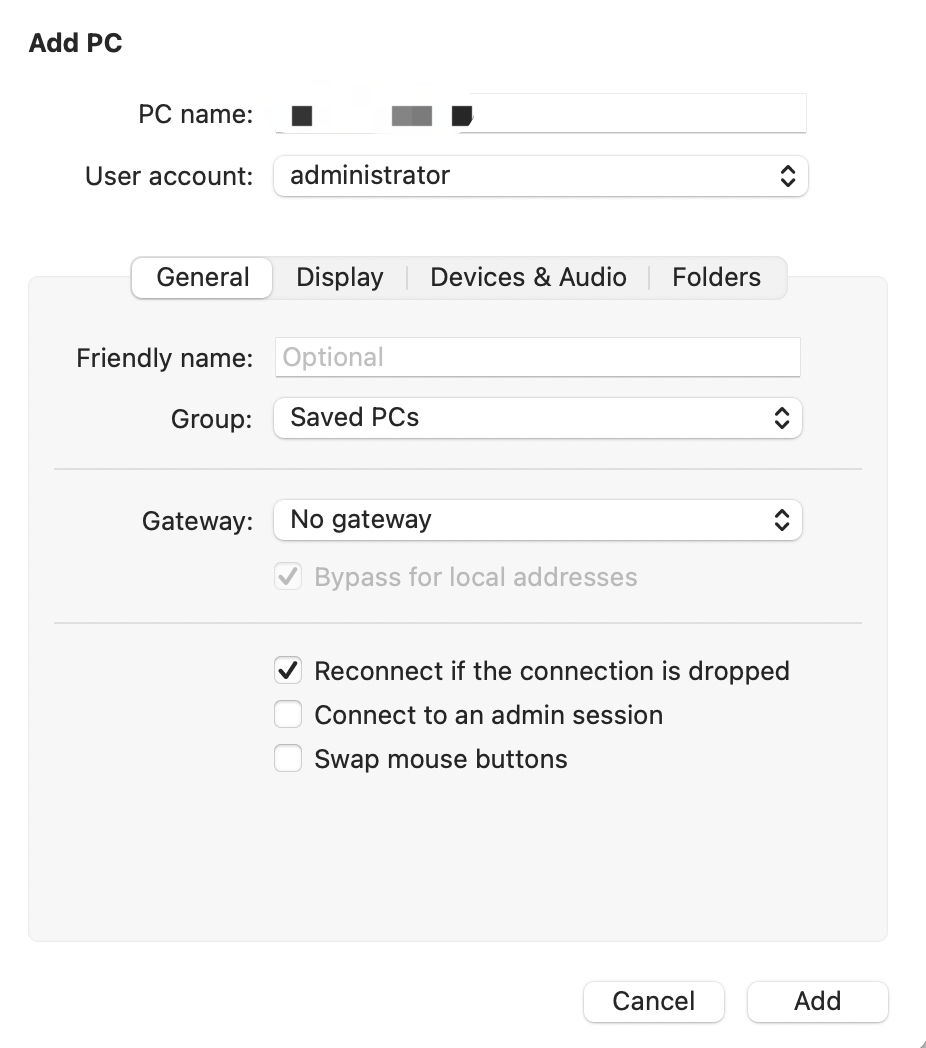Click the Friendly name text field

pyautogui.click(x=538, y=357)
